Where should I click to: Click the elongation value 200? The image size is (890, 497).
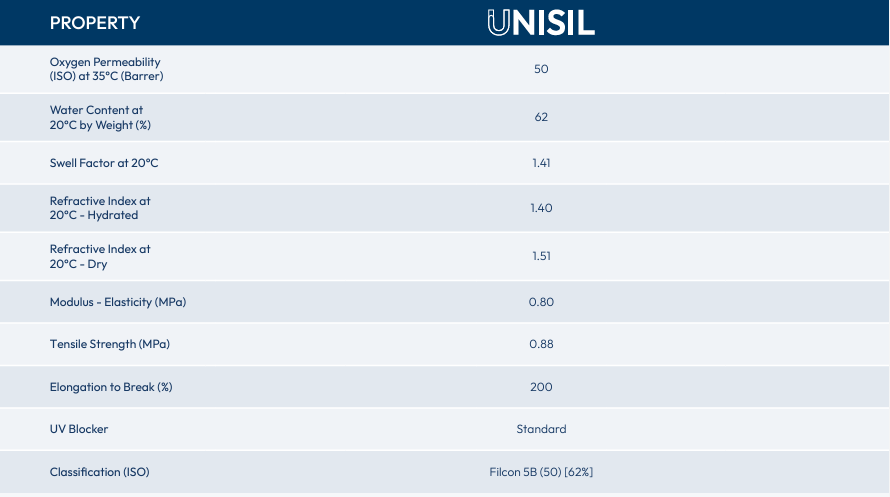[541, 387]
